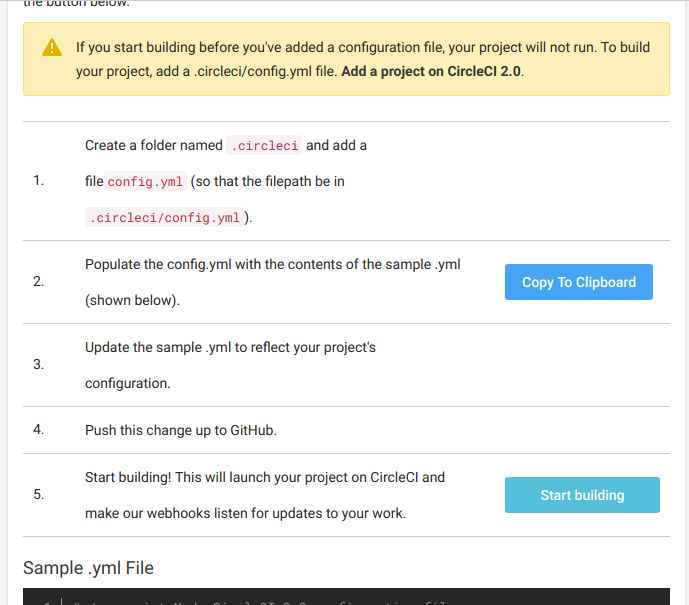
Task: Click the yellow warning triangle icon
Action: coord(52,47)
